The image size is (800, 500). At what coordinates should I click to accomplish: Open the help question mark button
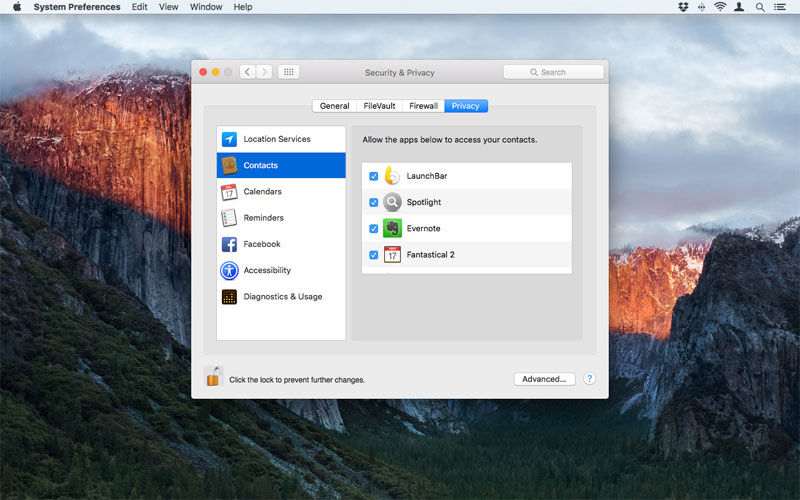[x=589, y=379]
